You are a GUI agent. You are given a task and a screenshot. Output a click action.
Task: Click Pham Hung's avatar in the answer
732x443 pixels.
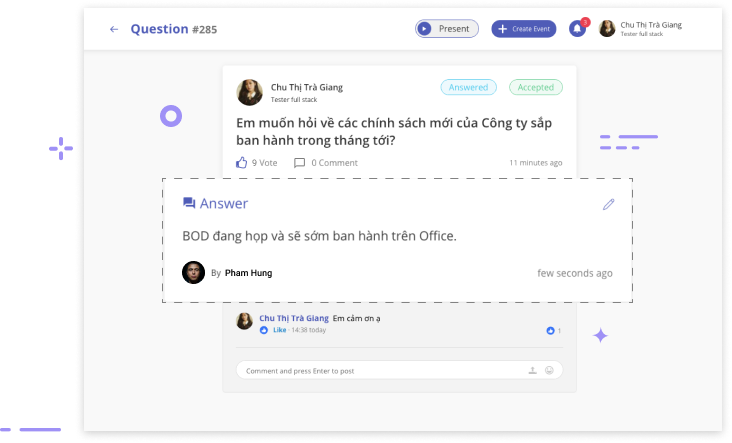[193, 272]
